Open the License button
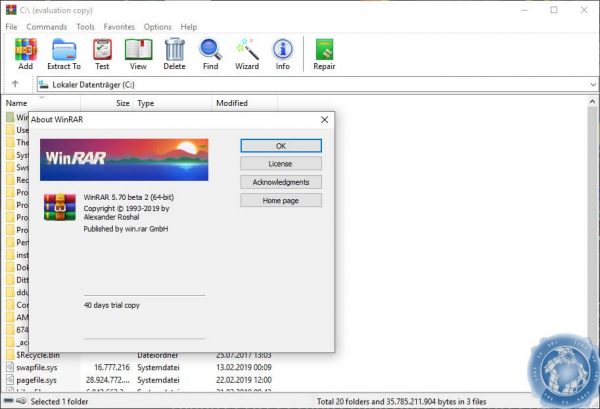 coord(281,164)
